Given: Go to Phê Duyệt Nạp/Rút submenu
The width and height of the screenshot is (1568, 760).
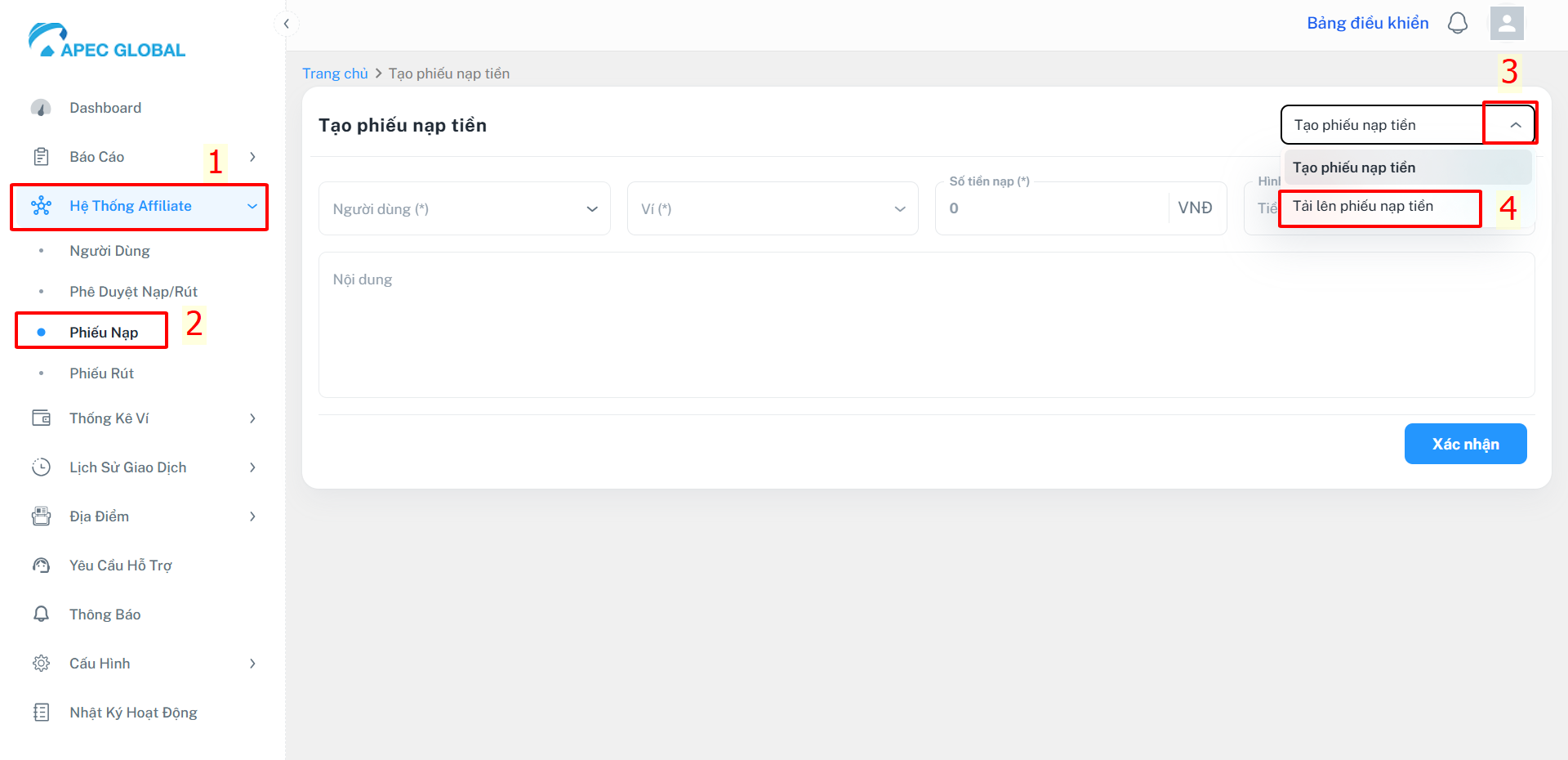Looking at the screenshot, I should 133,292.
